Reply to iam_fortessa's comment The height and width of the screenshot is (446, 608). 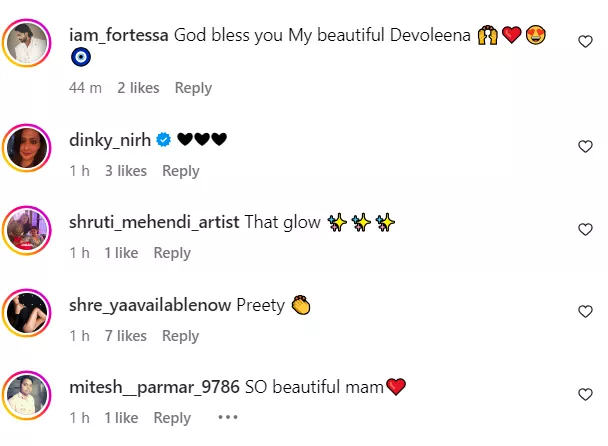tap(193, 88)
